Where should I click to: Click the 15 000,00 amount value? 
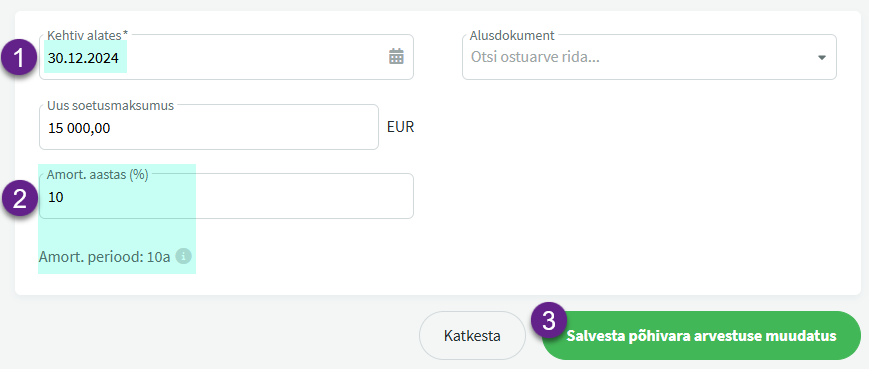pyautogui.click(x=79, y=129)
